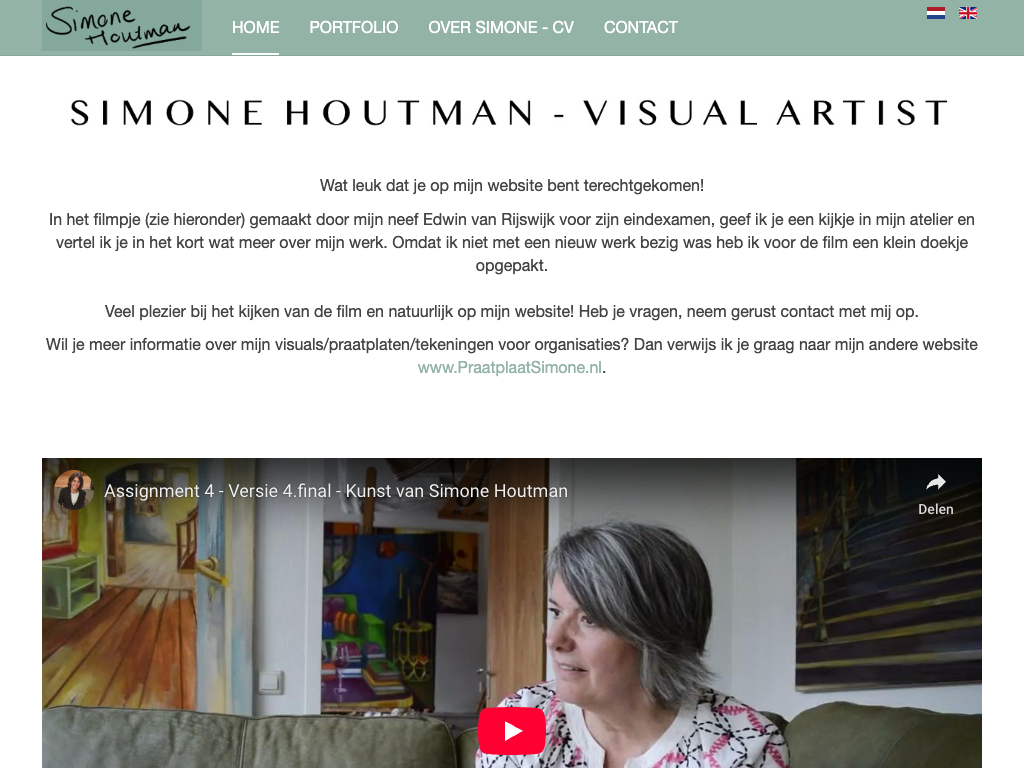Click the 'Wat leuk dat je' welcome sentence
This screenshot has height=768, width=1024.
(x=511, y=185)
